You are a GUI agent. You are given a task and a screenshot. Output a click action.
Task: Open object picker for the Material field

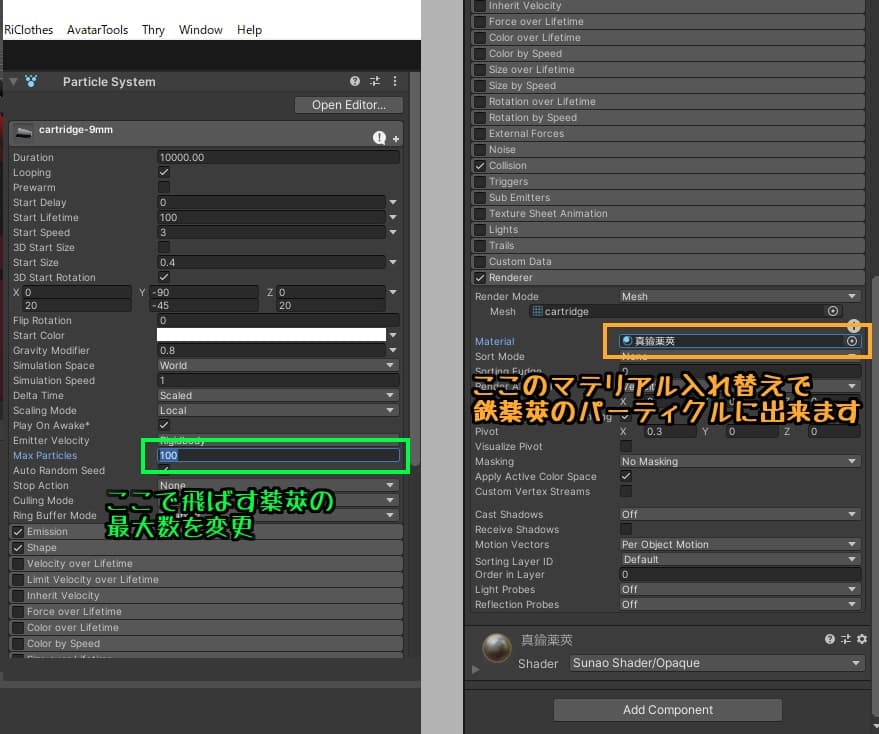[x=851, y=341]
